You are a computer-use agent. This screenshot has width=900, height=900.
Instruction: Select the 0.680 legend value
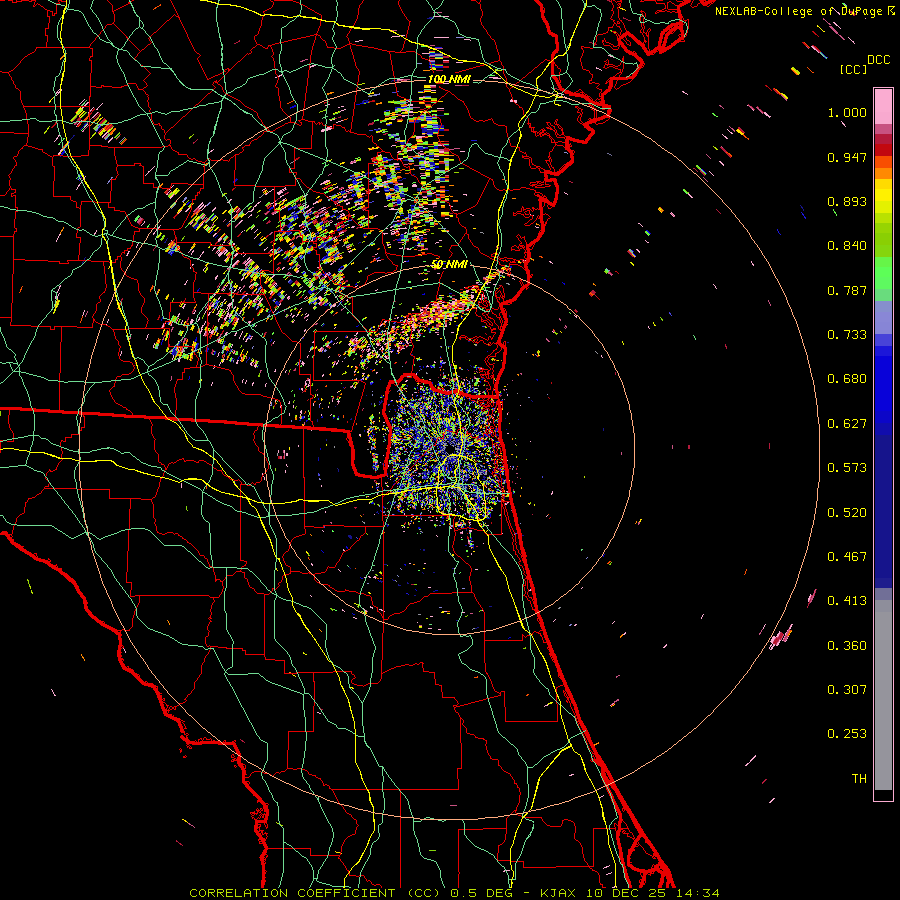847,379
